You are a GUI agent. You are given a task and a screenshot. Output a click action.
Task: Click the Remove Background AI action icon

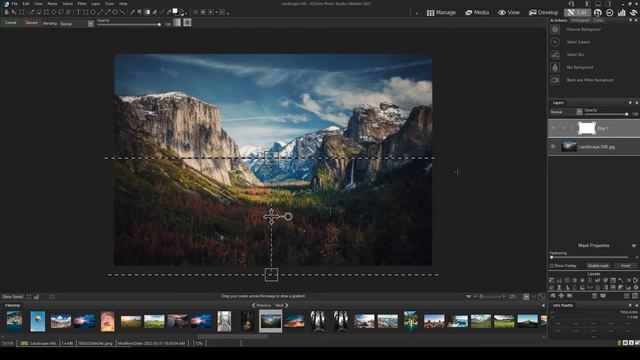click(555, 29)
